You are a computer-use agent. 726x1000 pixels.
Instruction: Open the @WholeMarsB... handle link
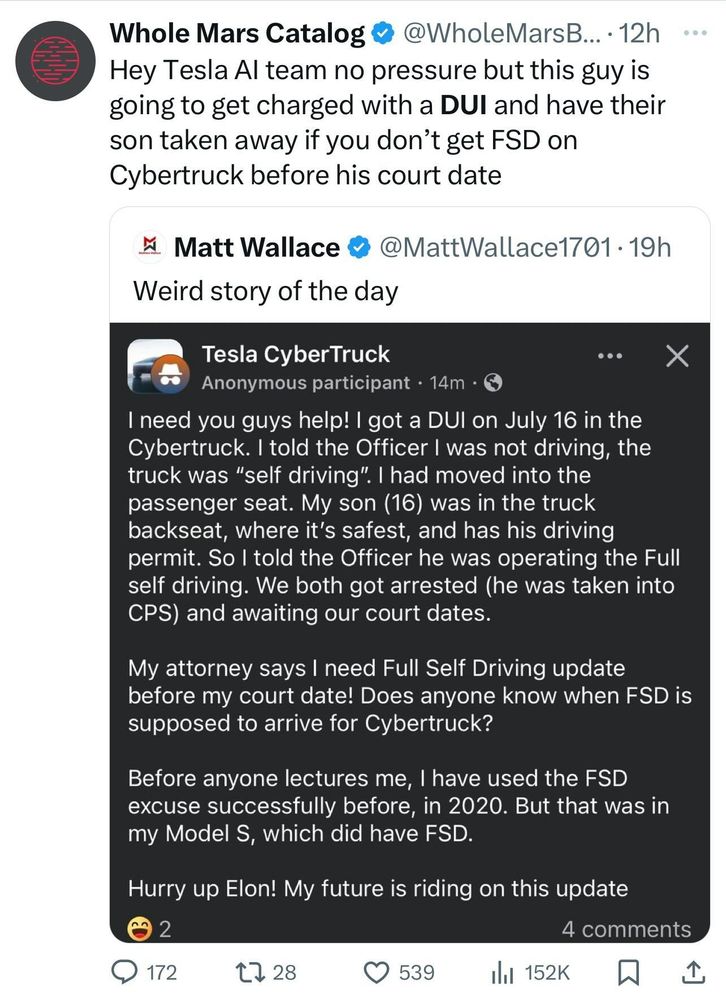coord(501,33)
